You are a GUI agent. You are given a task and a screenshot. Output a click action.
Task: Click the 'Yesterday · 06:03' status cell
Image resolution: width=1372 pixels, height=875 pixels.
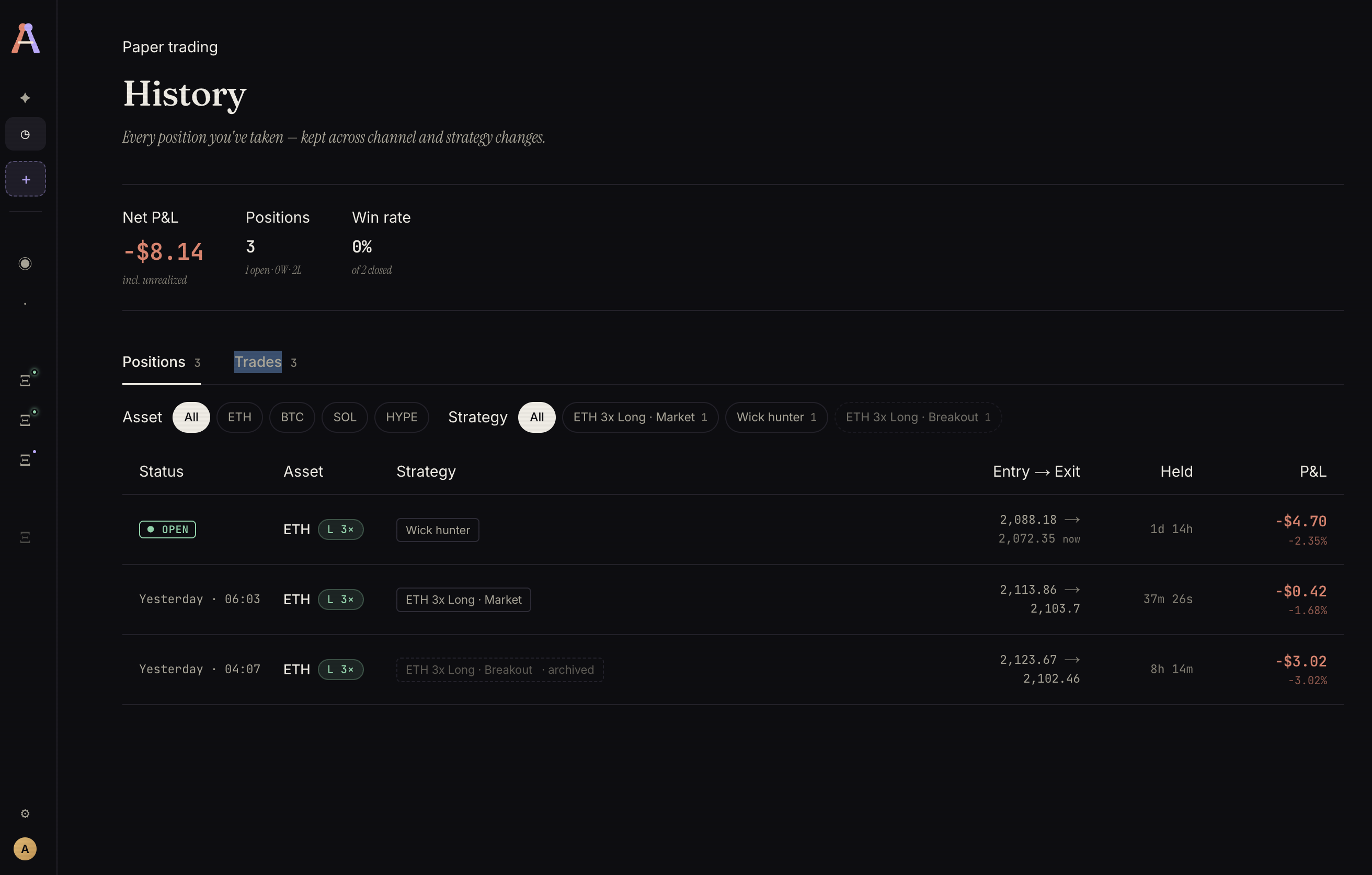199,600
